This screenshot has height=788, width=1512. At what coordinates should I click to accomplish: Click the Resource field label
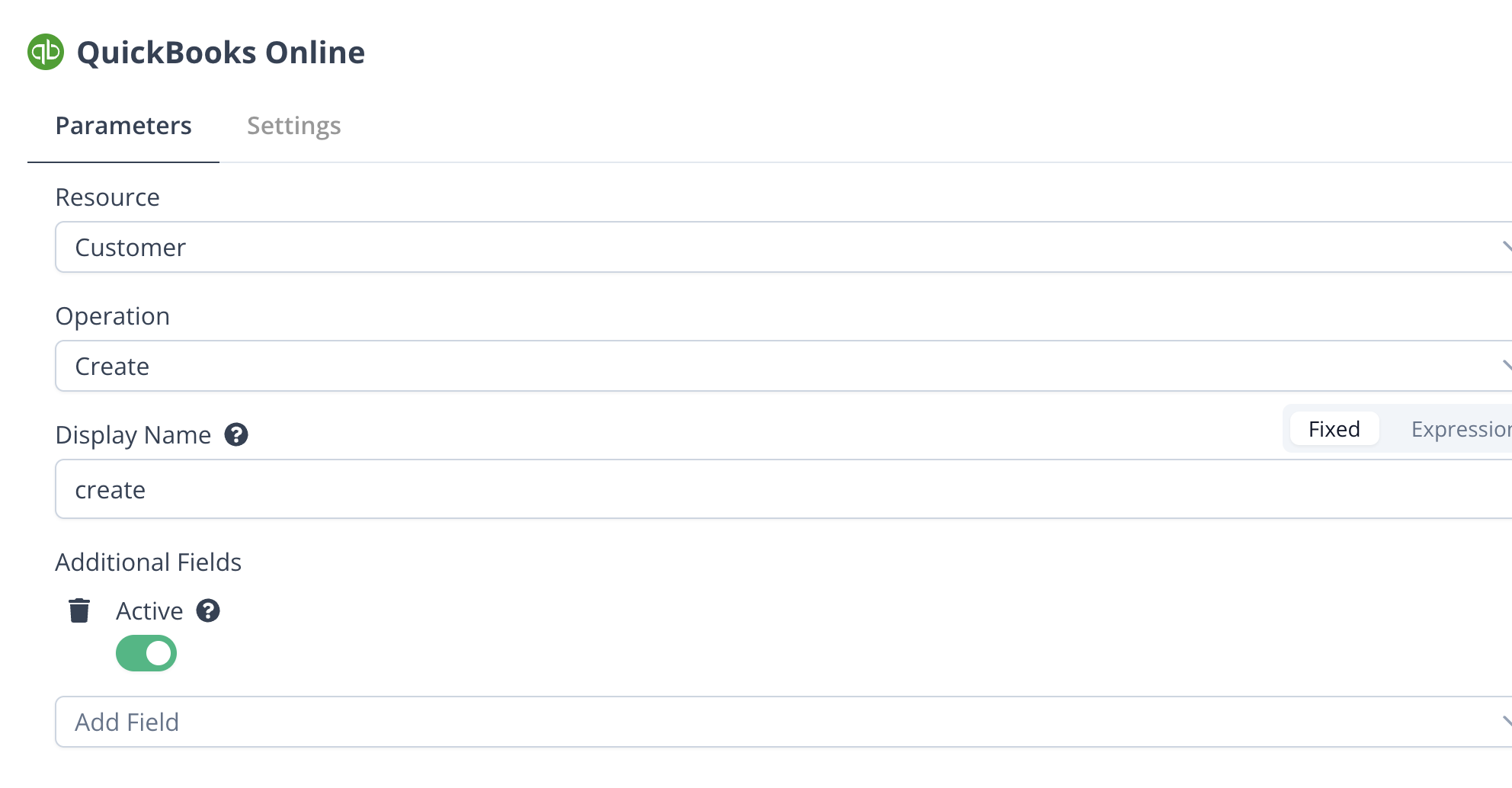click(x=107, y=197)
